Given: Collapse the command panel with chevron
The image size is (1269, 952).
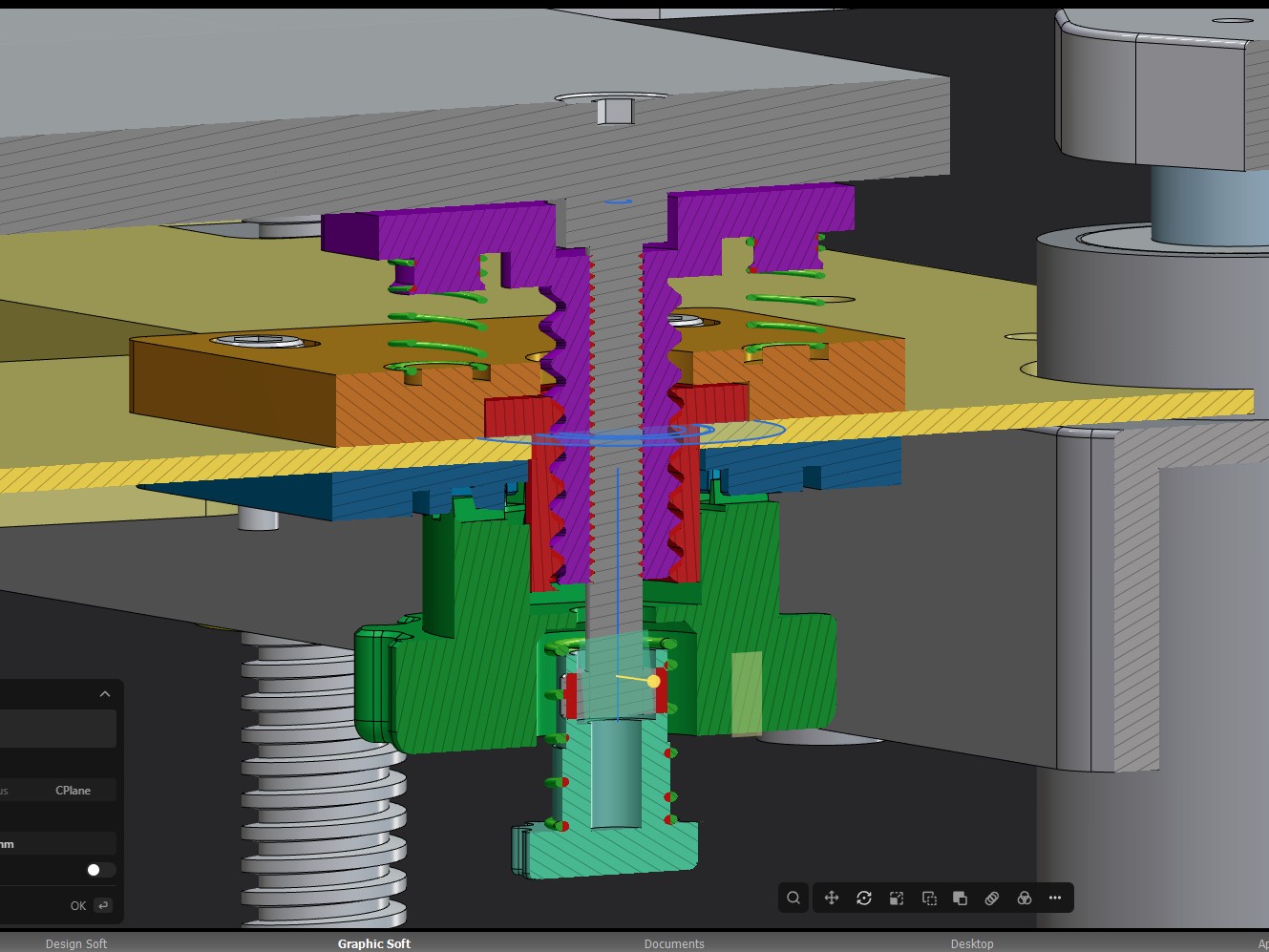Looking at the screenshot, I should [105, 694].
